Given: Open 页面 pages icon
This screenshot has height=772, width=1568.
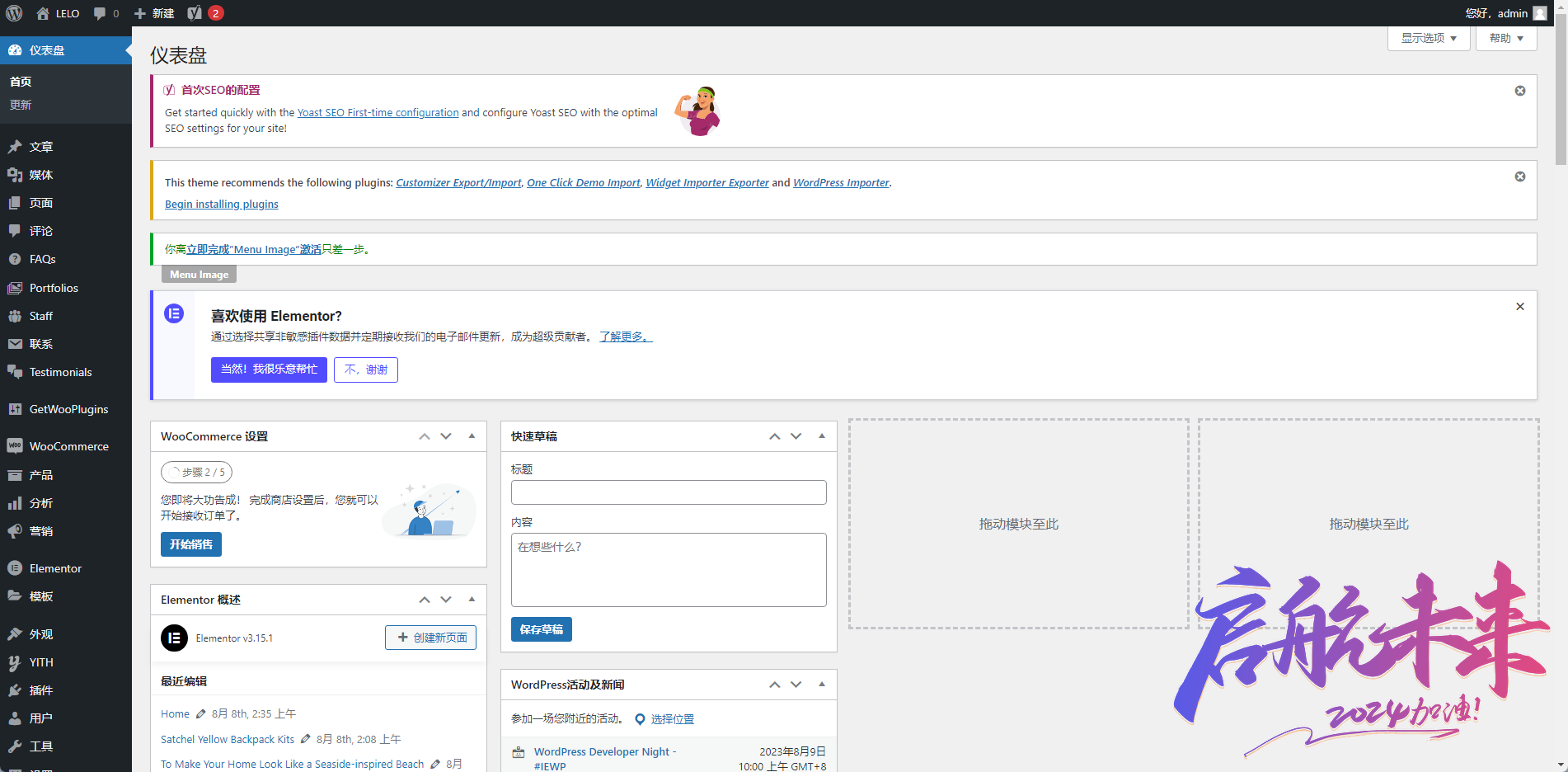Looking at the screenshot, I should point(15,203).
